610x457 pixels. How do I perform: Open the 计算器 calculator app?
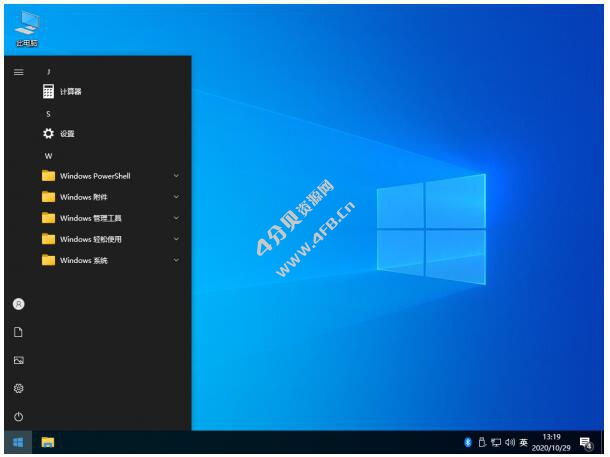click(x=70, y=91)
